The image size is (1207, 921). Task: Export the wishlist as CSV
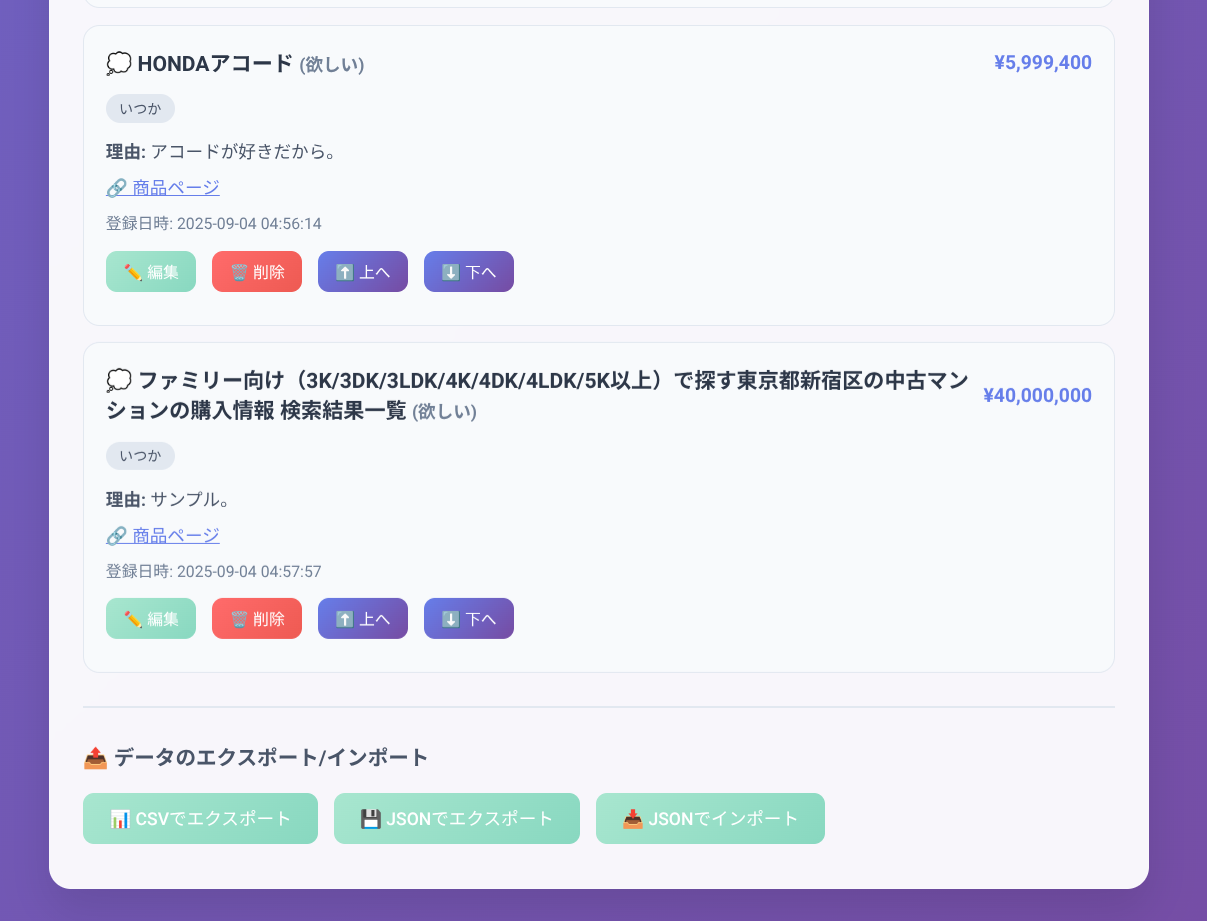coord(200,818)
